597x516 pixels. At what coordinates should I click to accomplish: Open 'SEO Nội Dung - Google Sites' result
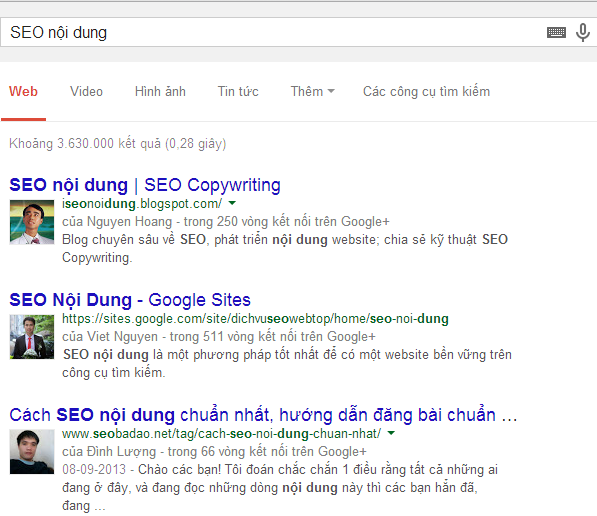point(130,300)
